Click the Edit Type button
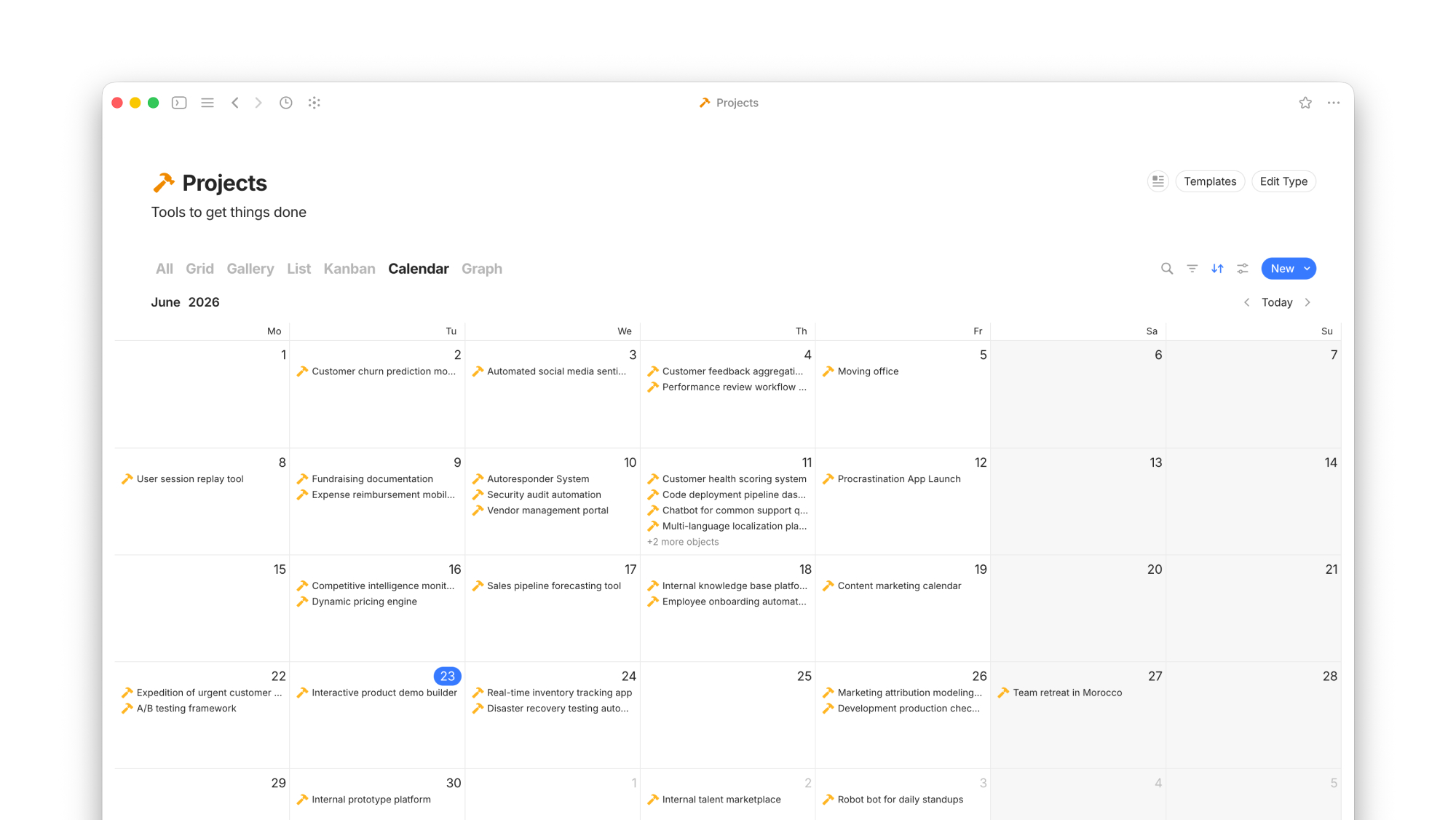This screenshot has width=1456, height=820. click(1283, 181)
